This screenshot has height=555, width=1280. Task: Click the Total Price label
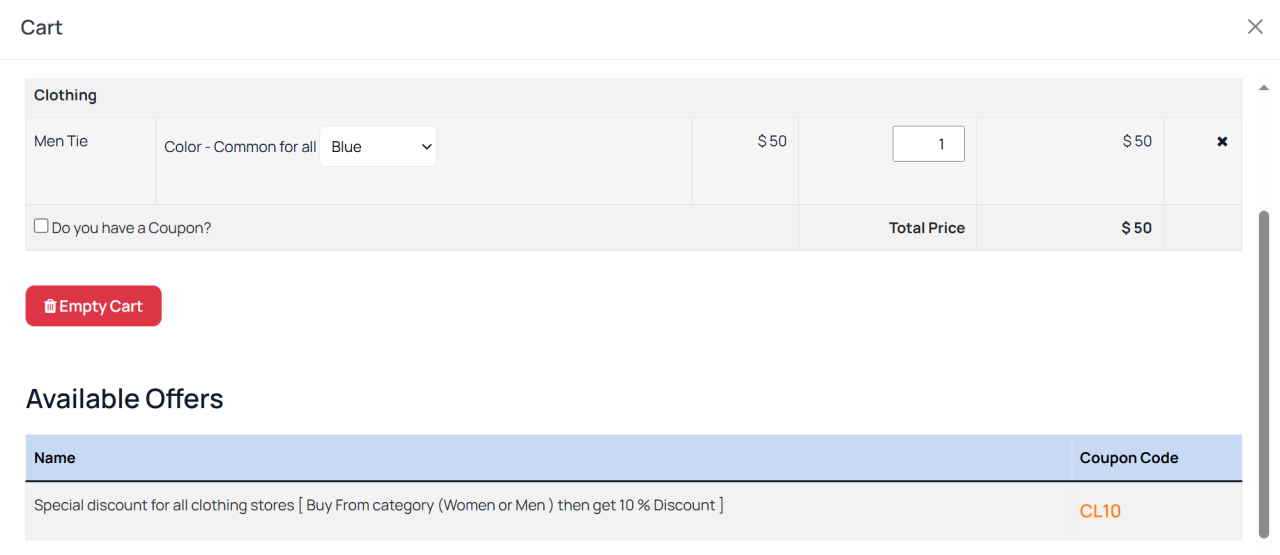(927, 228)
